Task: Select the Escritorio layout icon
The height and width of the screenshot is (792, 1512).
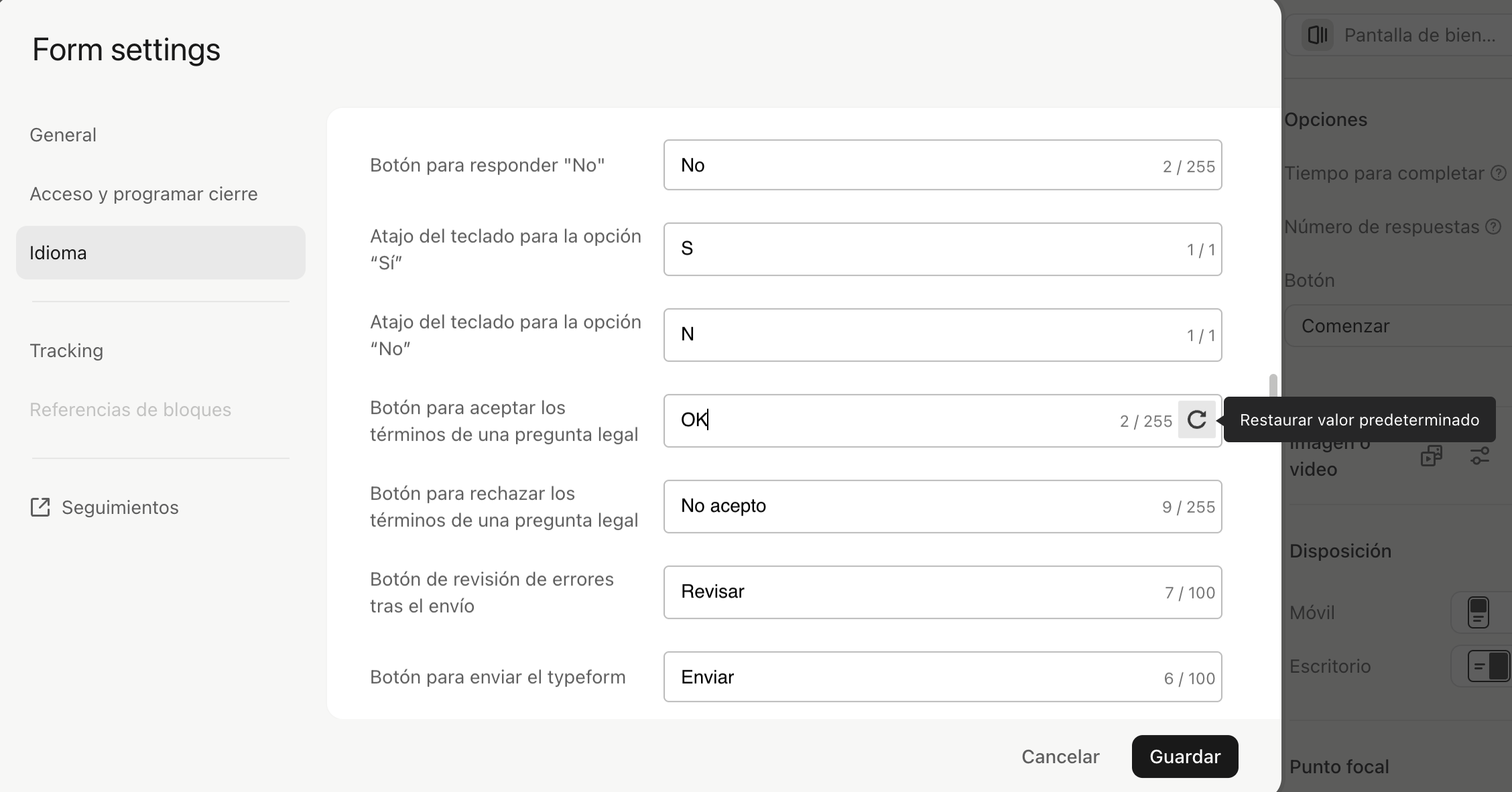Action: point(1489,667)
